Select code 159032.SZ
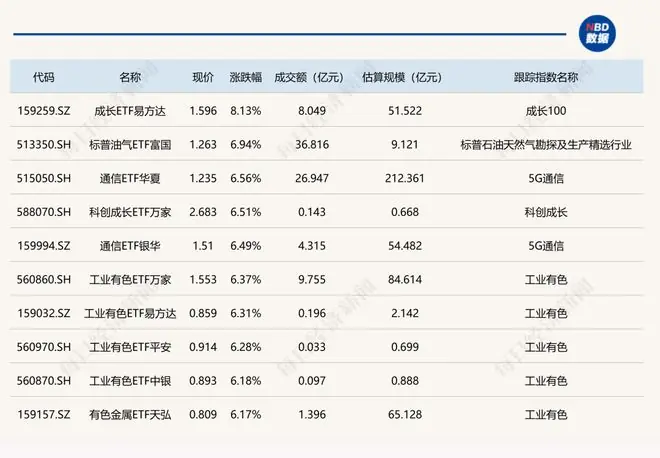This screenshot has width=660, height=458. tap(44, 313)
